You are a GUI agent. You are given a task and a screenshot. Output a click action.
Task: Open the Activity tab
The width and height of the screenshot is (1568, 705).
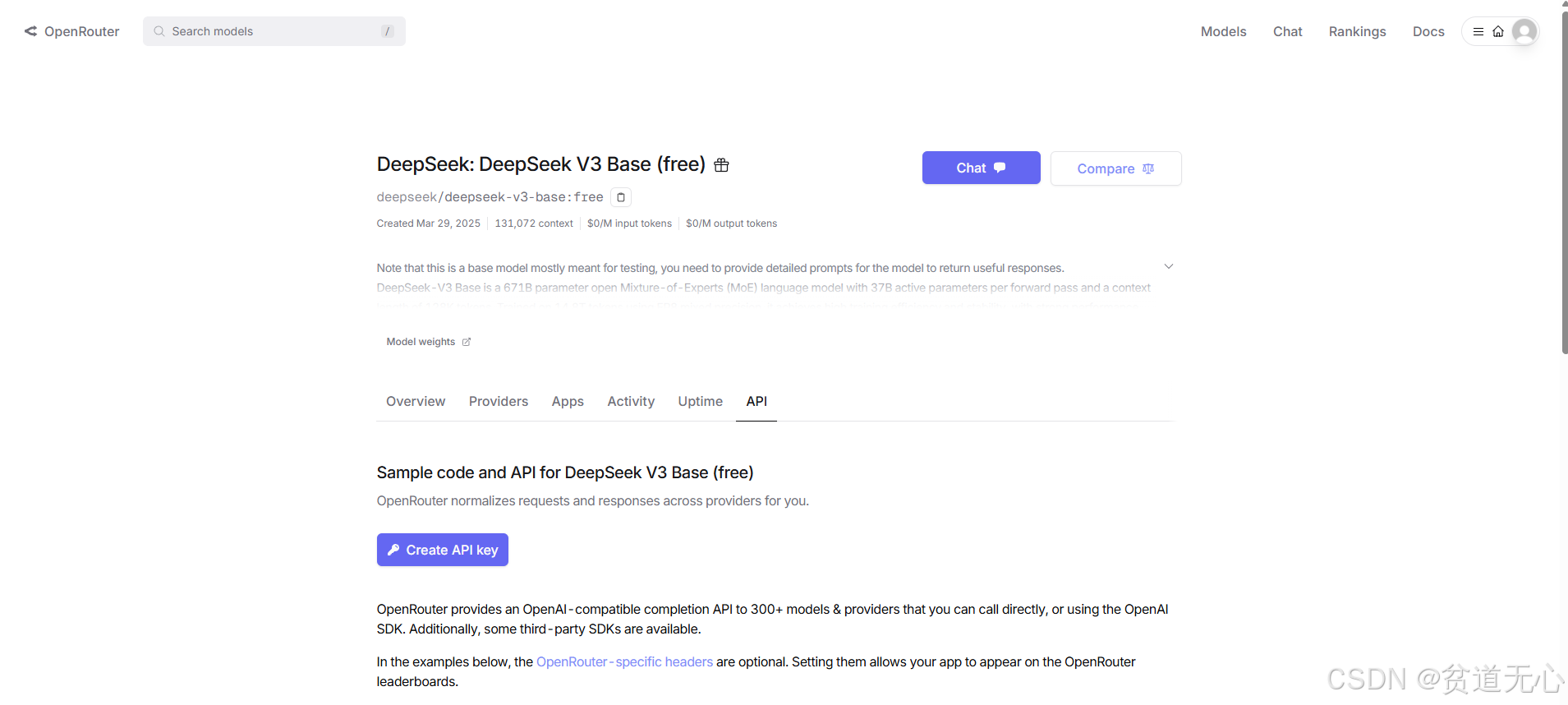[631, 401]
